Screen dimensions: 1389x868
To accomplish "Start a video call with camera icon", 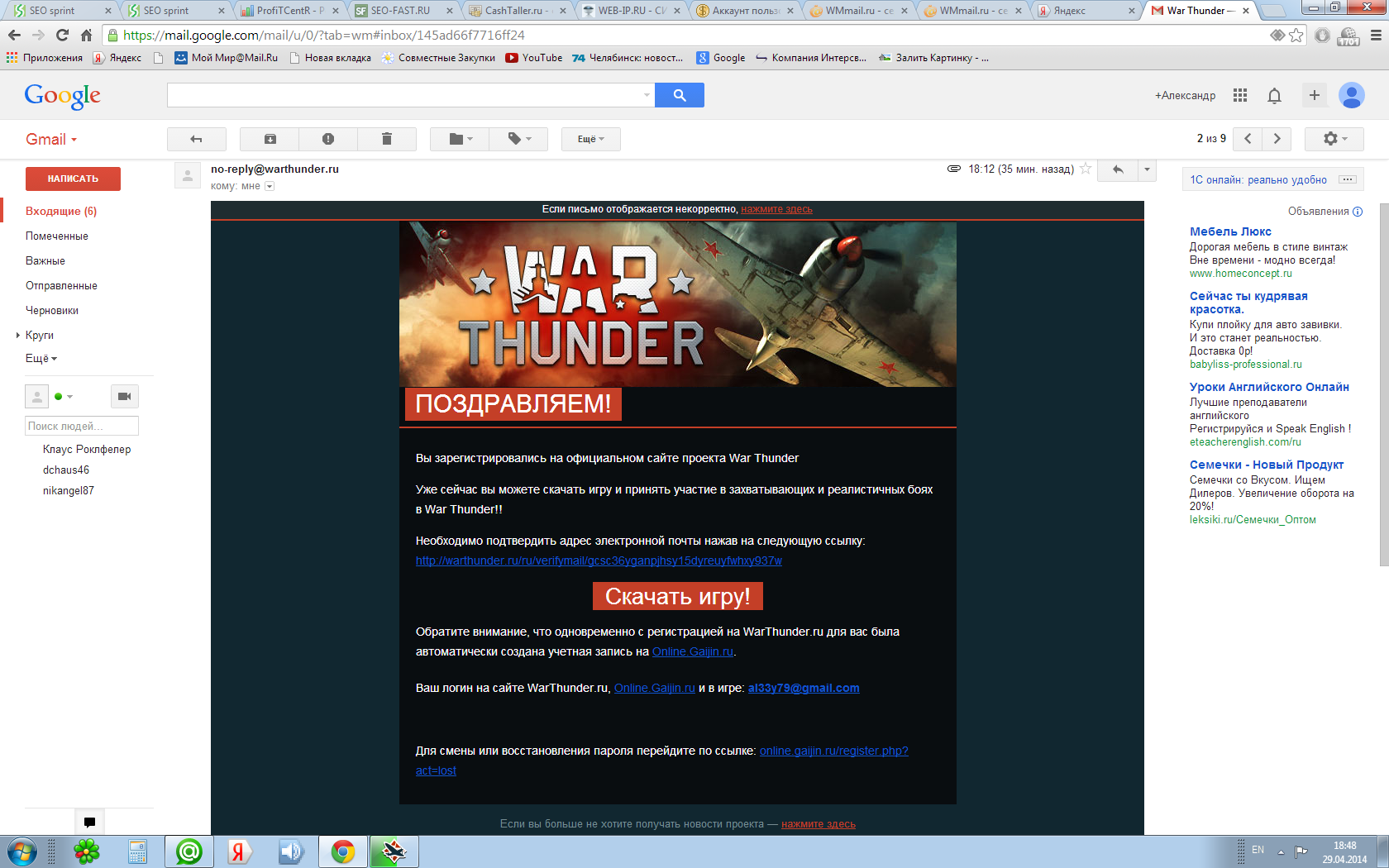I will [x=124, y=397].
